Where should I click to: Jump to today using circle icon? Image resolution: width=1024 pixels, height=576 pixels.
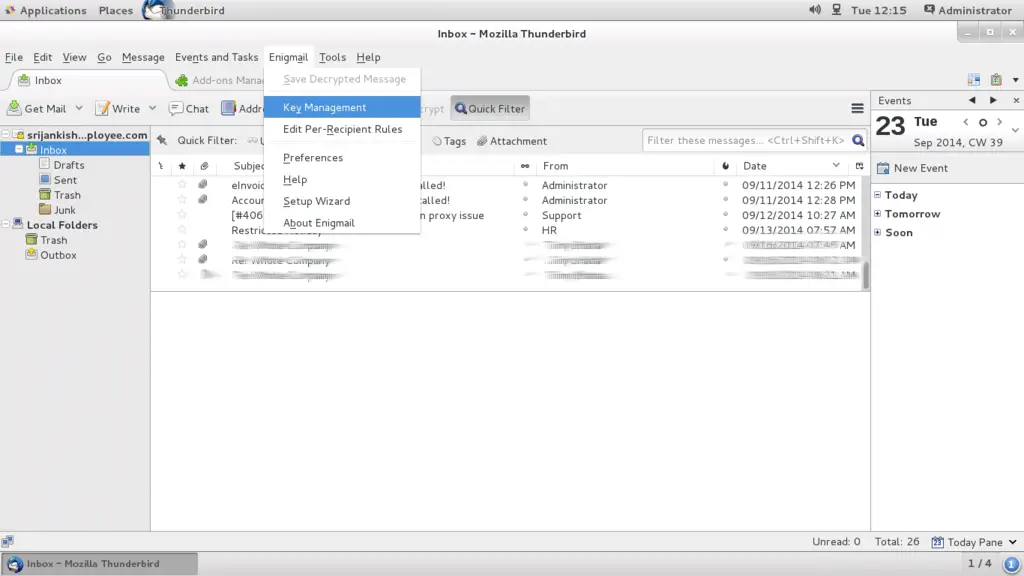983,122
